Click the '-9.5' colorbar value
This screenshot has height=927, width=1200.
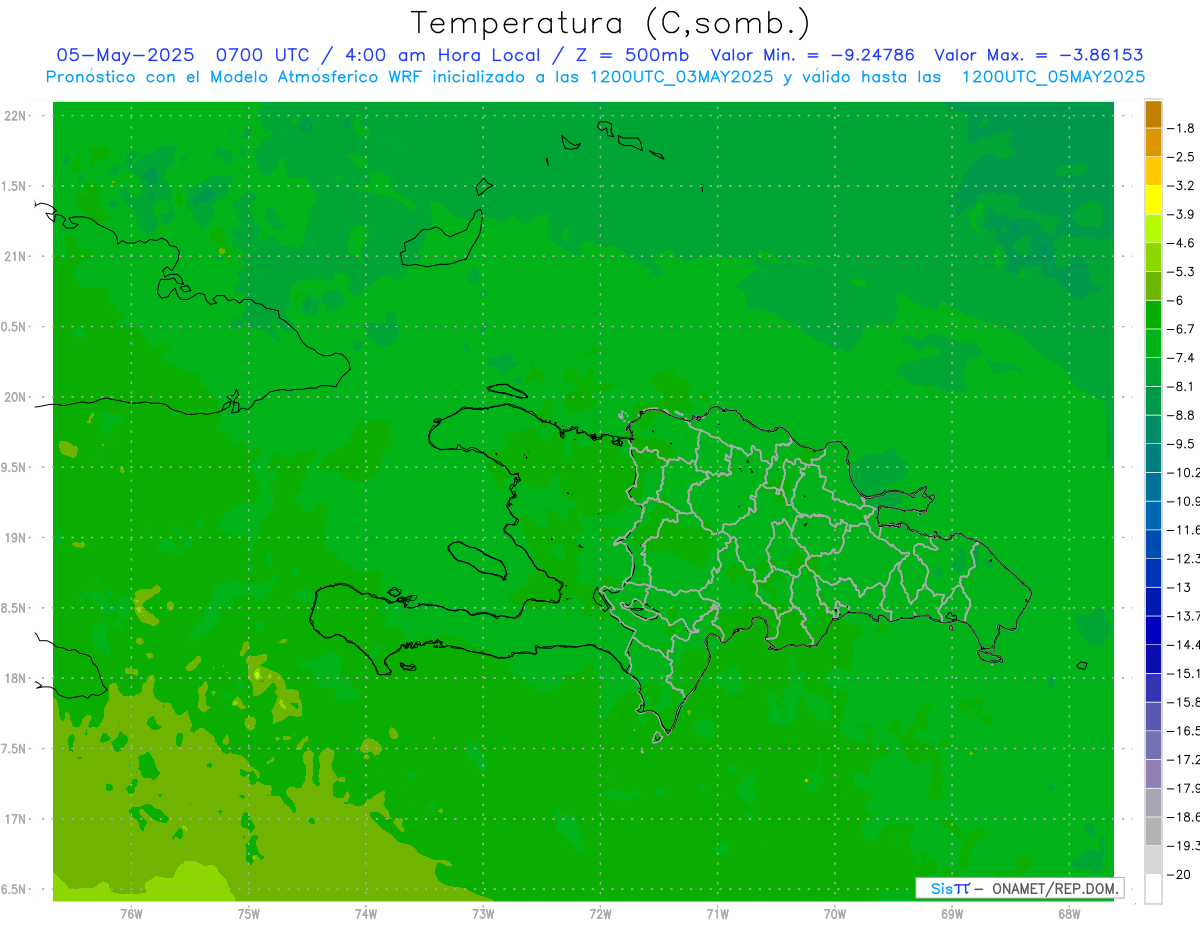(x=1183, y=444)
